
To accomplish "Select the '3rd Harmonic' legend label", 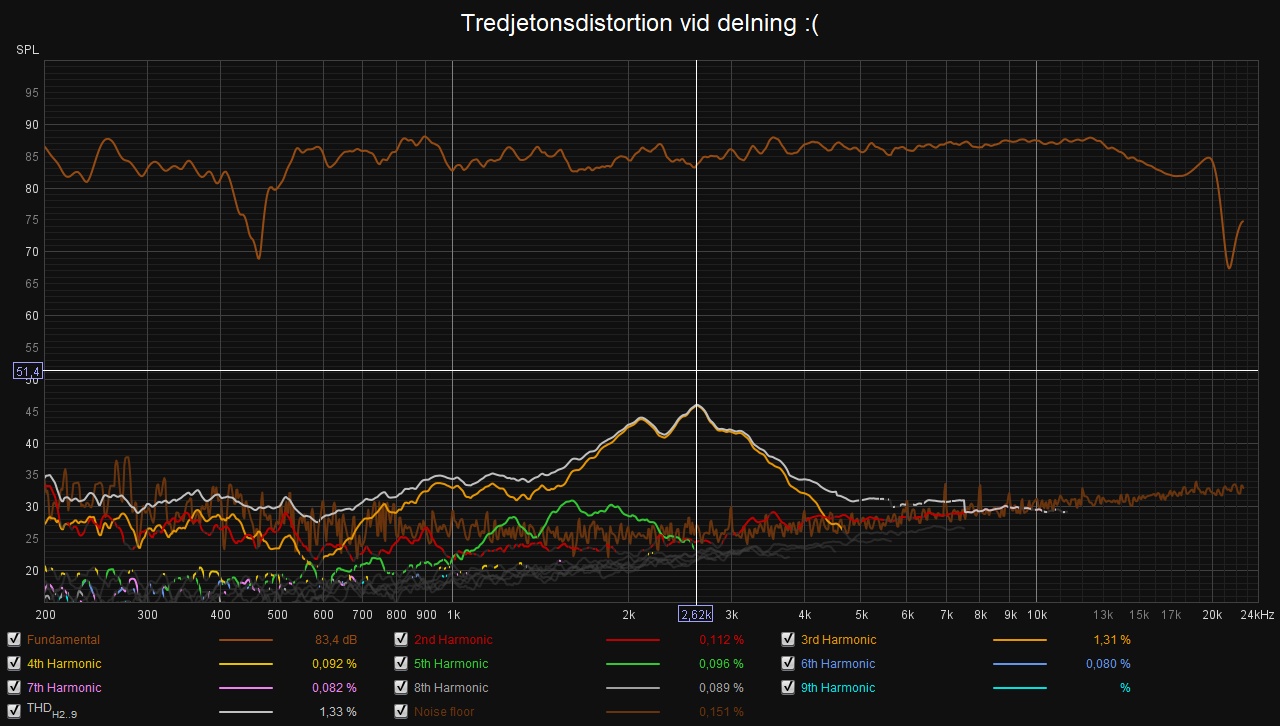I will tap(839, 640).
